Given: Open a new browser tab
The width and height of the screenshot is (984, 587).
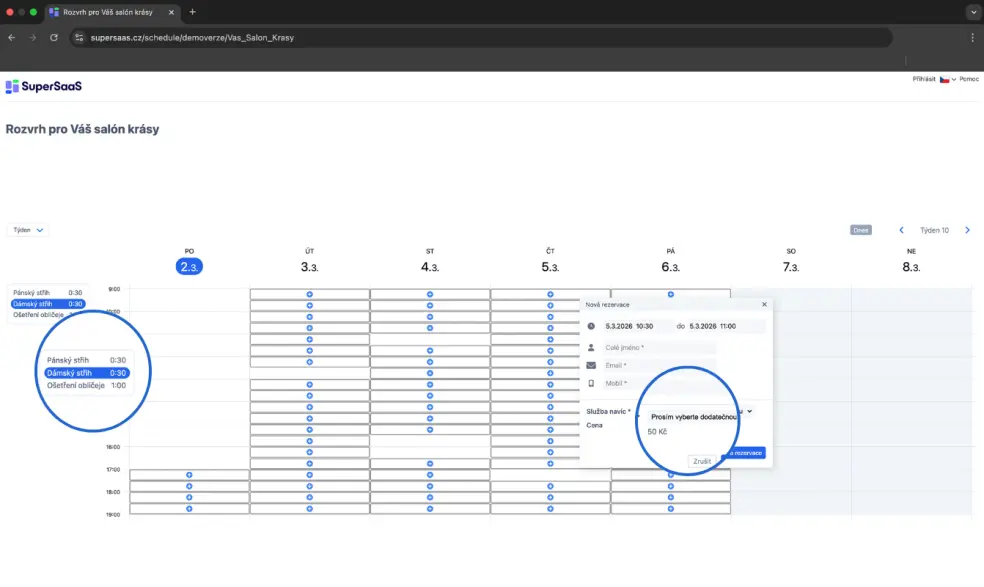Looking at the screenshot, I should pyautogui.click(x=192, y=12).
